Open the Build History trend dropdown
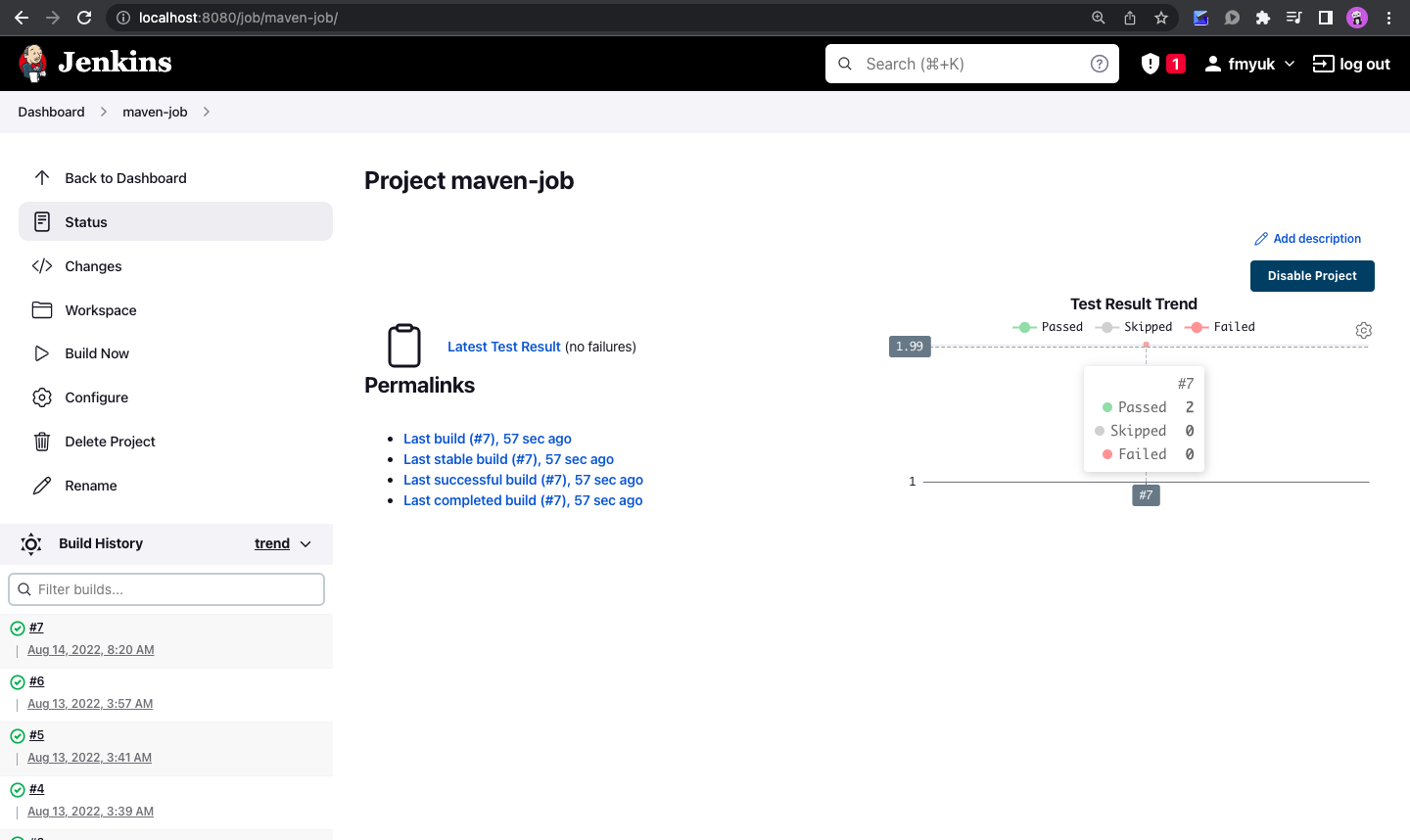 pyautogui.click(x=283, y=543)
